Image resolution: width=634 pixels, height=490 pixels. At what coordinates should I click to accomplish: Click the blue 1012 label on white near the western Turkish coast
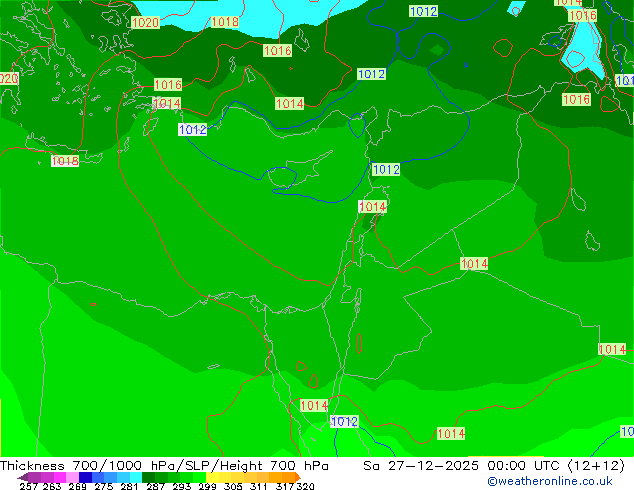193,130
